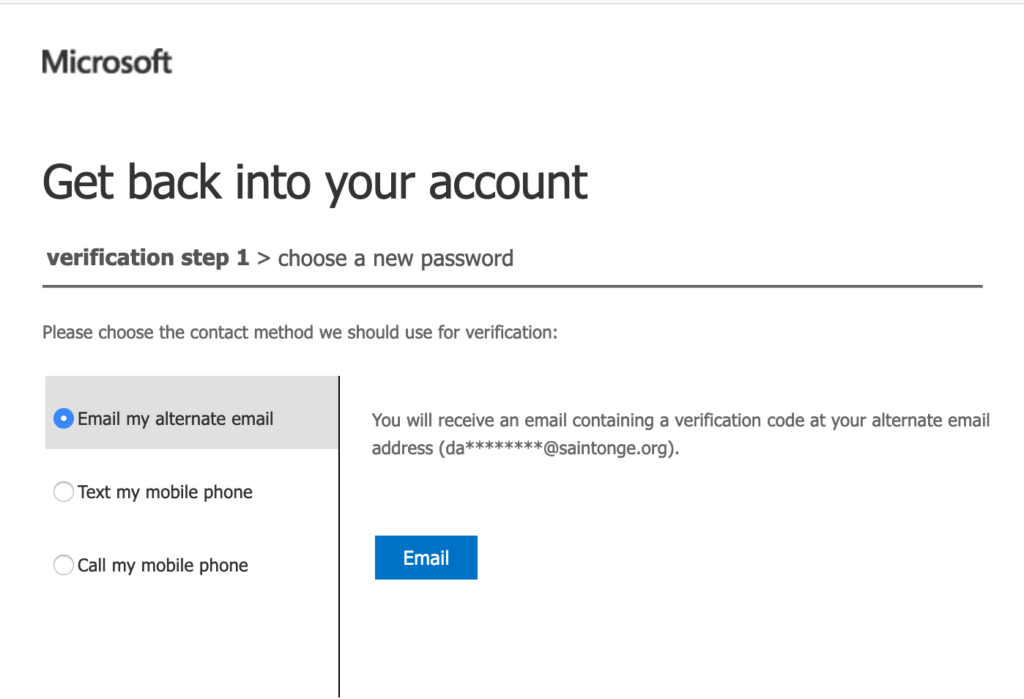Click the "Please choose the contact method" instruction
The height and width of the screenshot is (699, 1024).
point(299,332)
